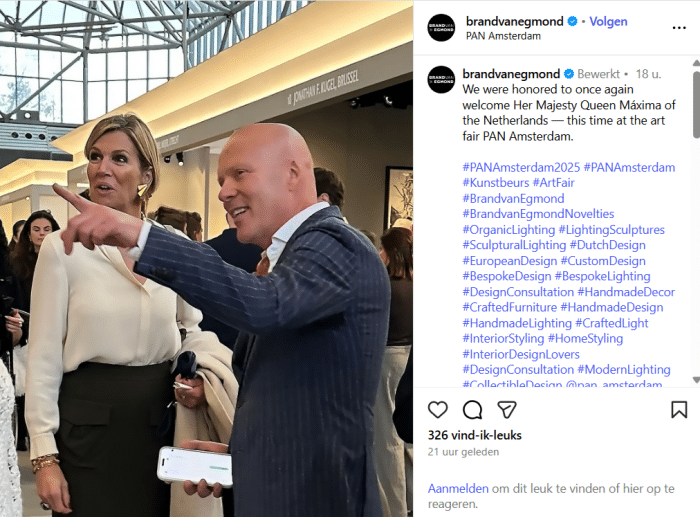The height and width of the screenshot is (517, 700).
Task: Click the Aanmelden login link
Action: [x=458, y=488]
